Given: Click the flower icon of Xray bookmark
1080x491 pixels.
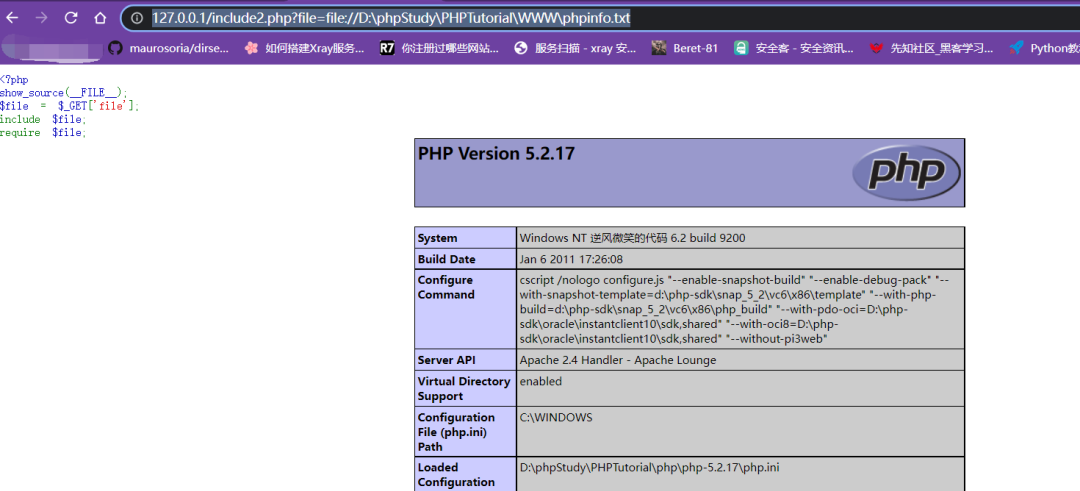Looking at the screenshot, I should pos(251,48).
